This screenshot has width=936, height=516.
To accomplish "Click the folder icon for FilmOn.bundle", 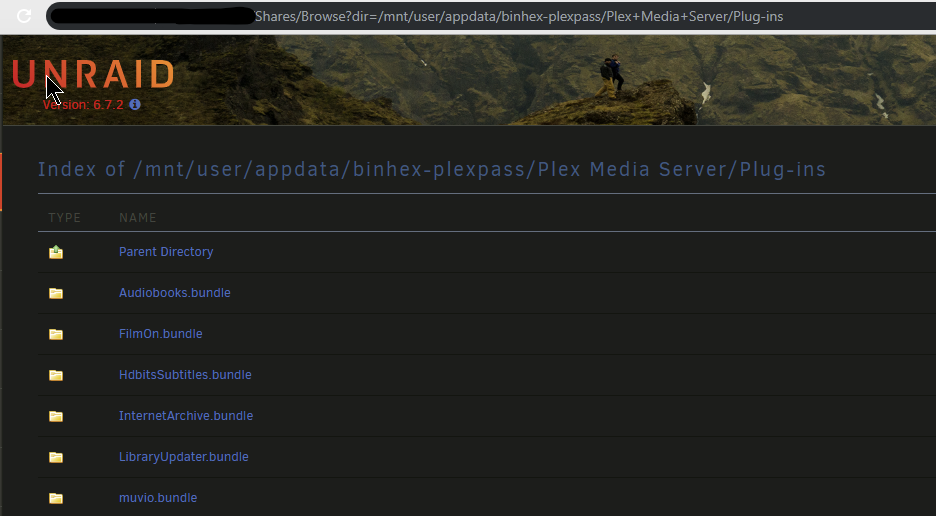I will (56, 334).
